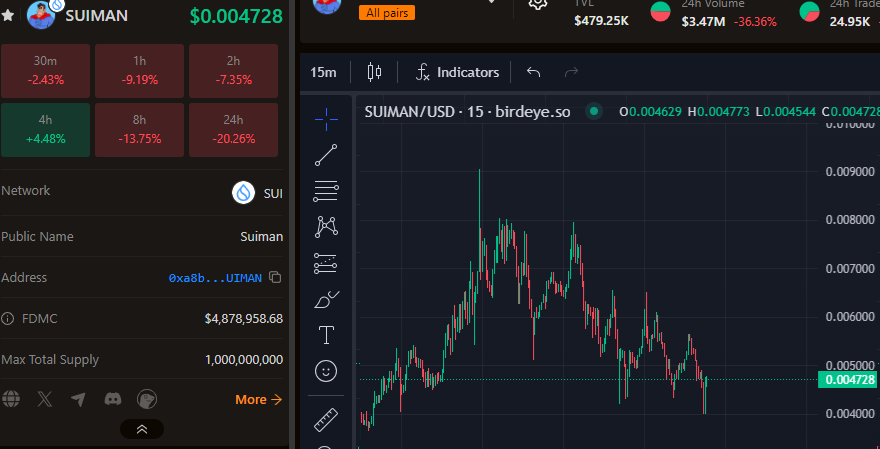Image resolution: width=880 pixels, height=449 pixels.
Task: Open the token website globe icon
Action: coord(11,399)
